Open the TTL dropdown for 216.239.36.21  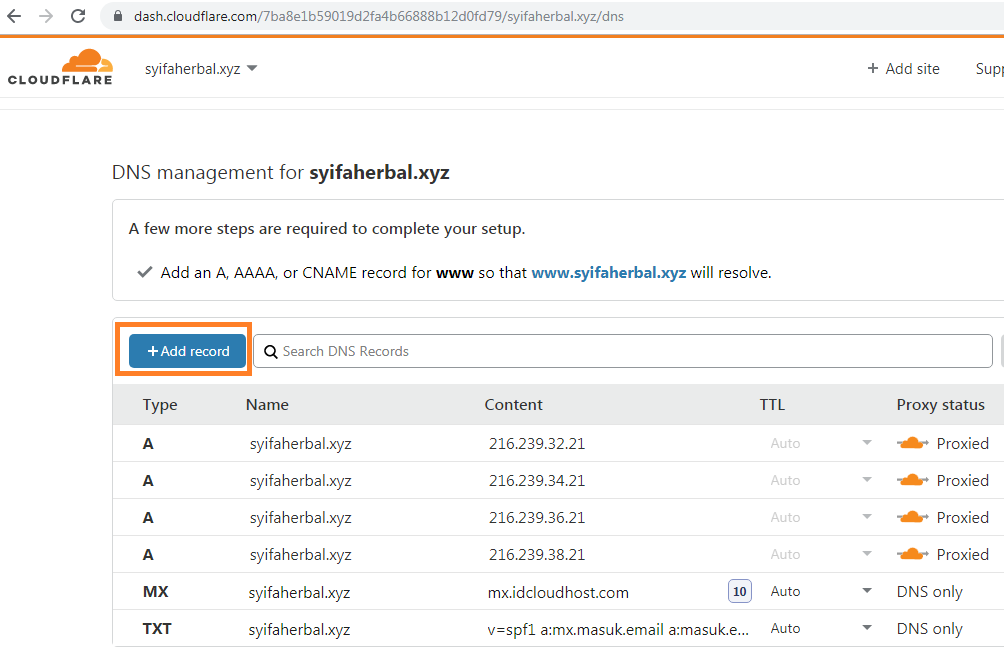tap(867, 517)
